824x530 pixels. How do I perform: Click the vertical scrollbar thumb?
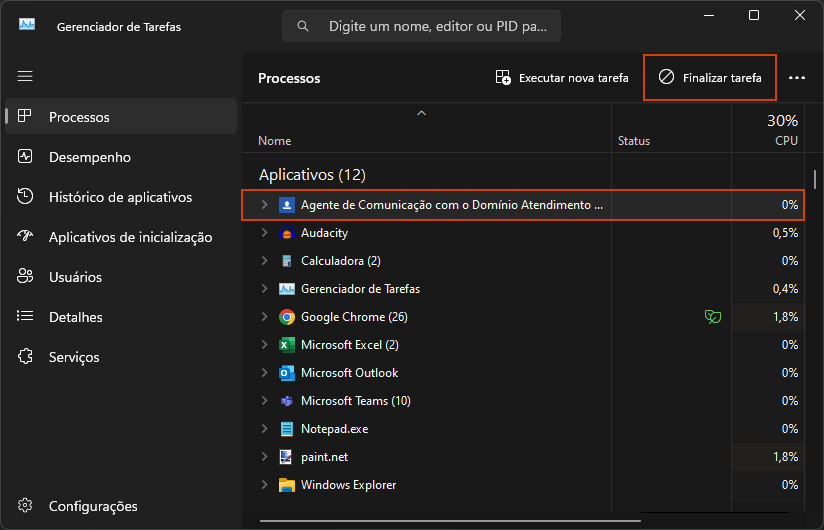point(815,179)
